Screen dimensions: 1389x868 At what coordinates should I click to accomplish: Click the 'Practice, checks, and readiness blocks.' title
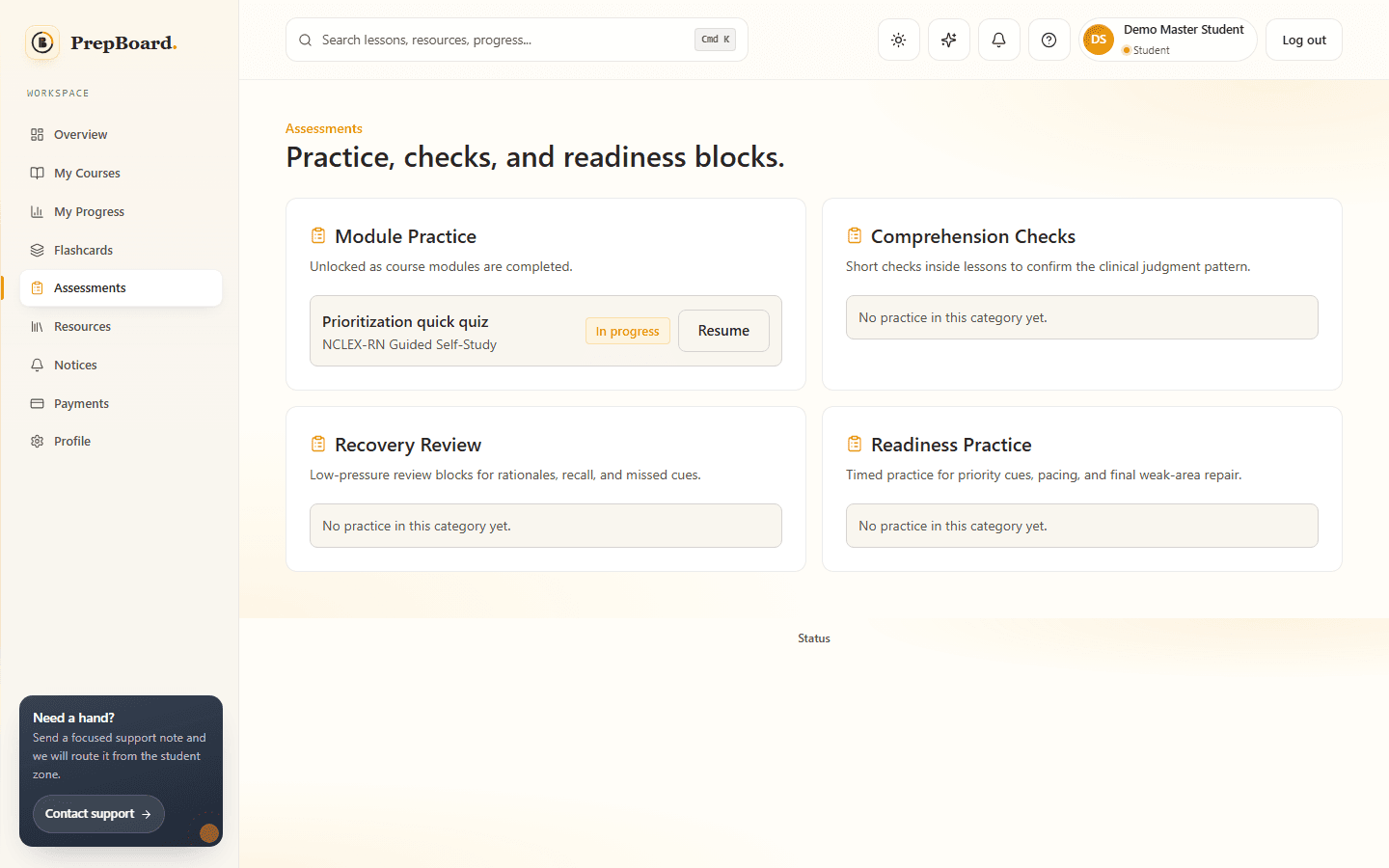(535, 157)
